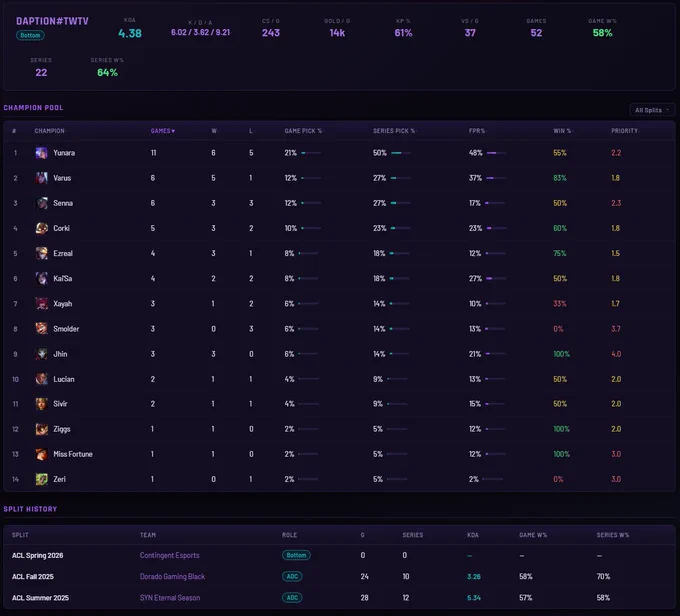Click the DAPTION#TWTV player name
The width and height of the screenshot is (680, 616).
tap(52, 21)
